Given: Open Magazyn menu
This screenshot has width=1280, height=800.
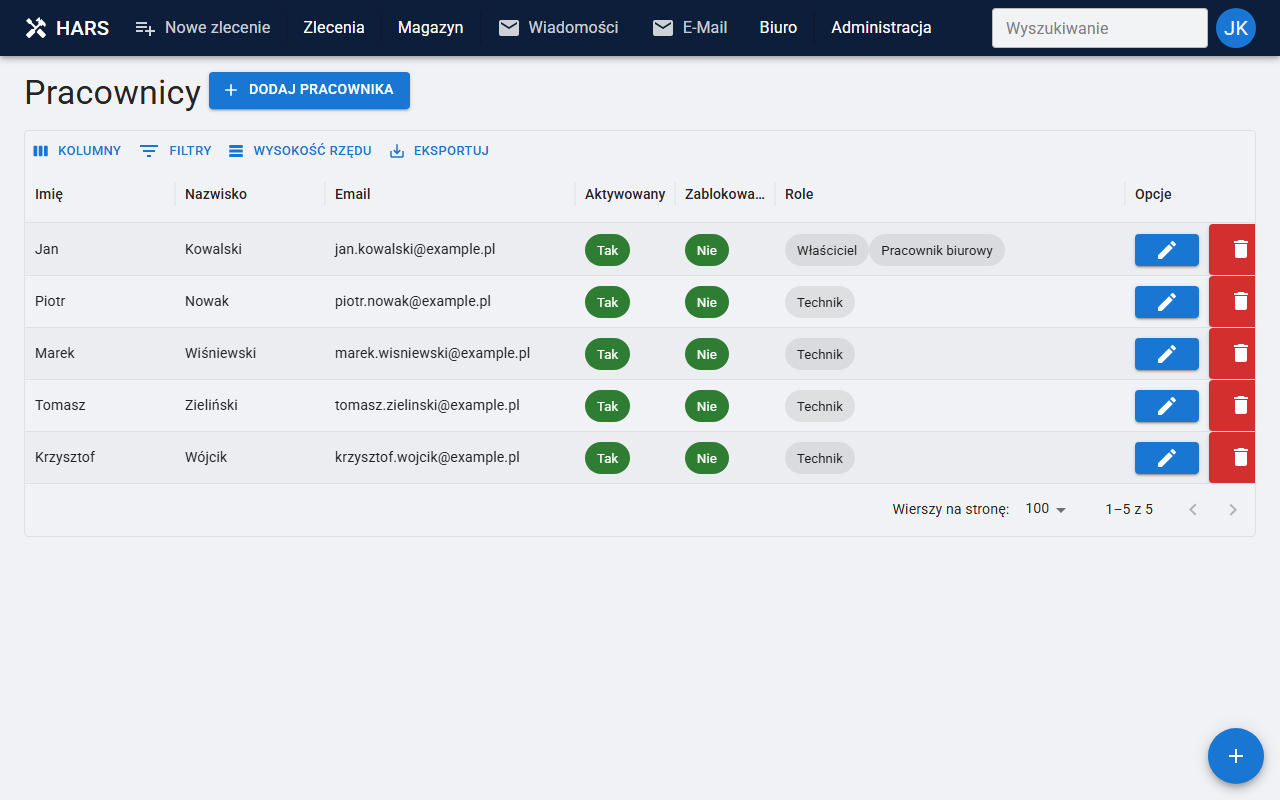Looking at the screenshot, I should pos(430,28).
